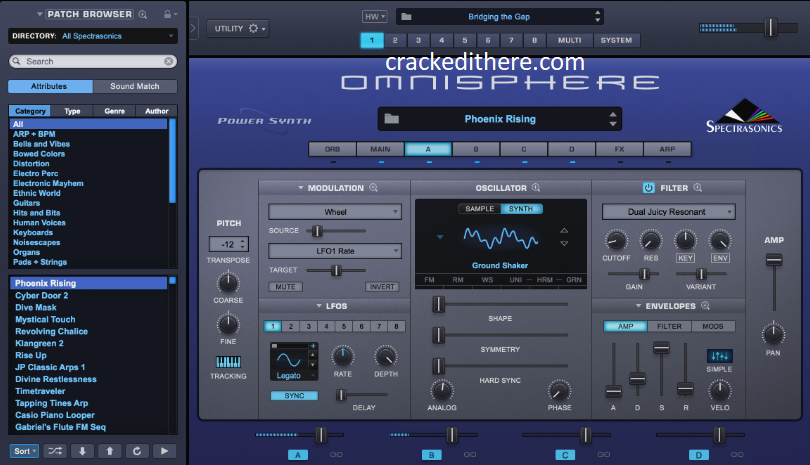Viewport: 810px width, 465px height.
Task: Zoom the Modulation section magnifier
Action: point(373,188)
